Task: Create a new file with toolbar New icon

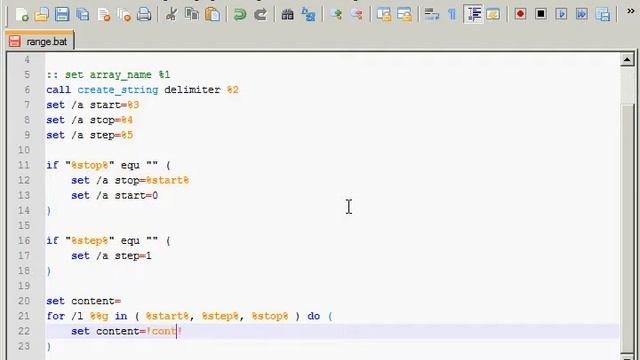Action: tap(22, 15)
